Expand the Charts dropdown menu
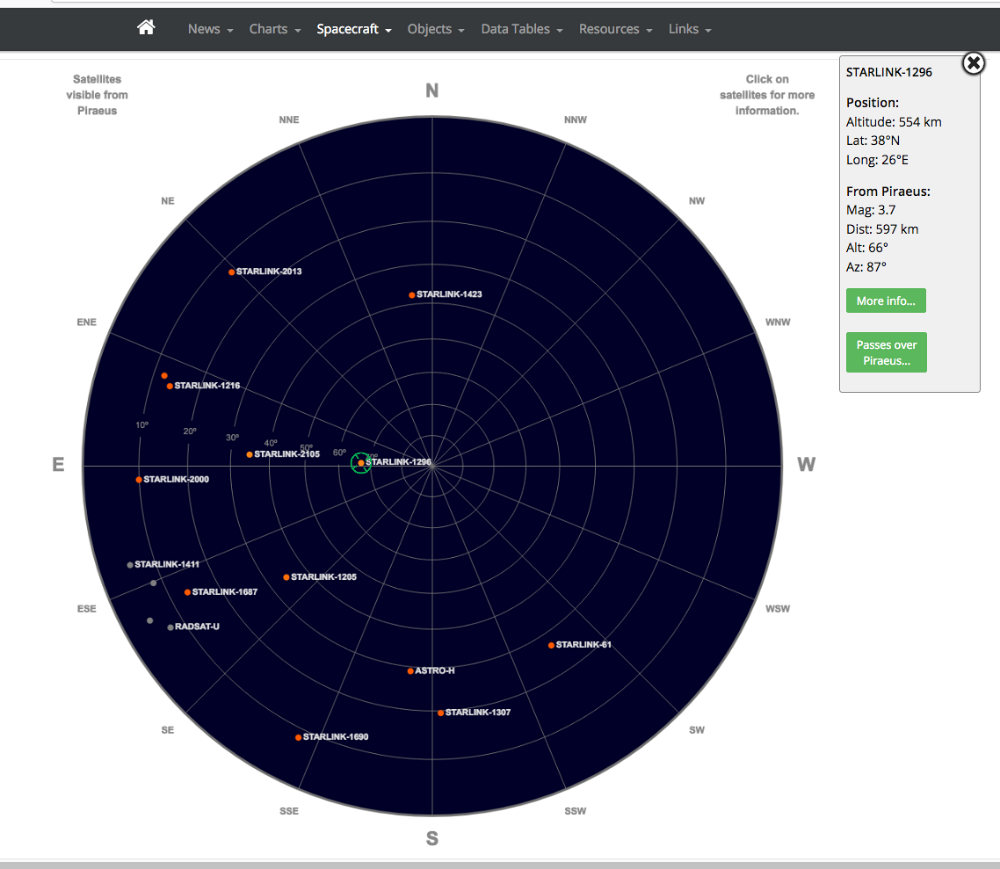The image size is (1000, 869). pos(274,29)
